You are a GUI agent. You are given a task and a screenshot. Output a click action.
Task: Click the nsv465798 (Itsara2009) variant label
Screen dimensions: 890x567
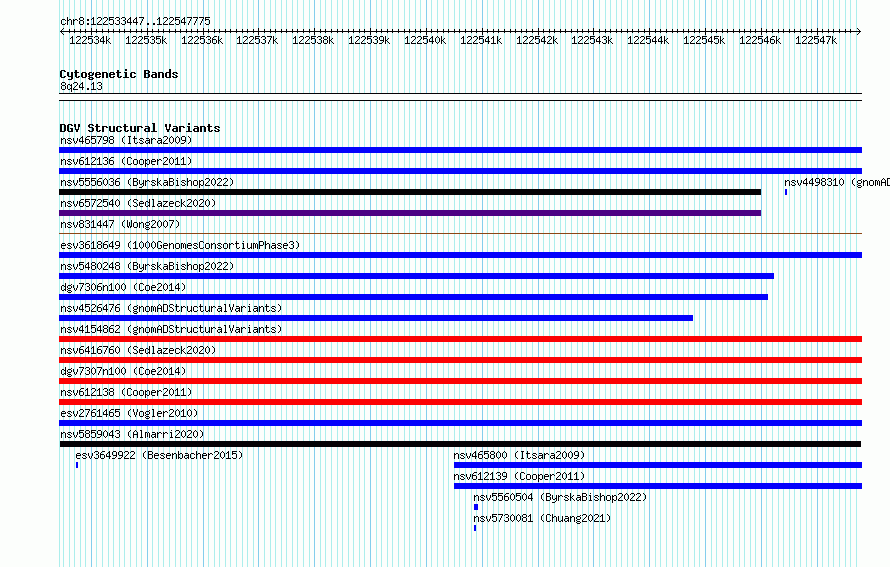click(126, 140)
